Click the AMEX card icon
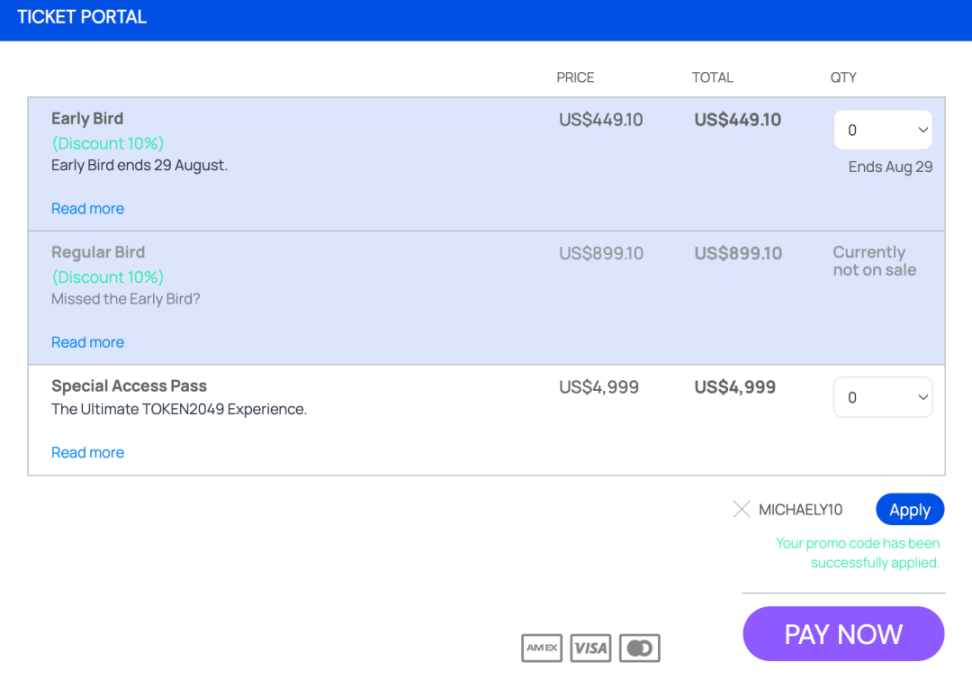The image size is (972, 680). [542, 648]
